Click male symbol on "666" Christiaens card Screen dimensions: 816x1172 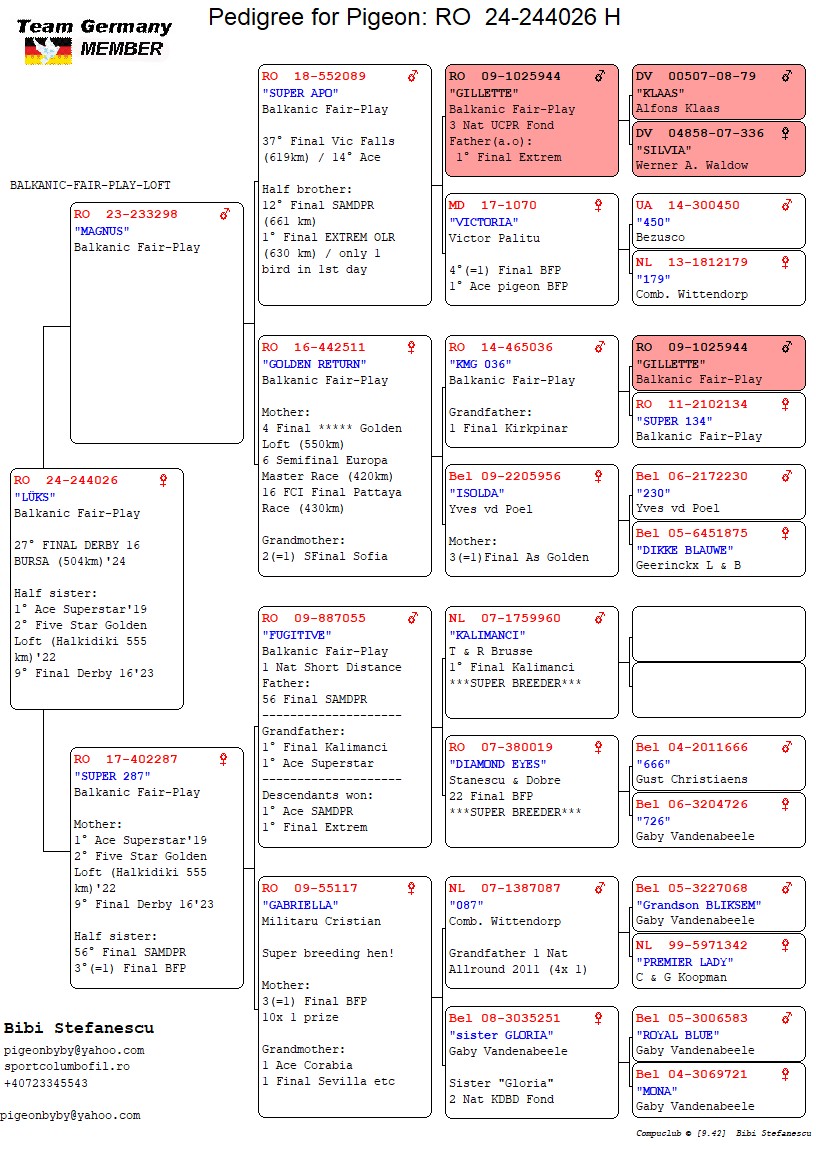pyautogui.click(x=786, y=747)
